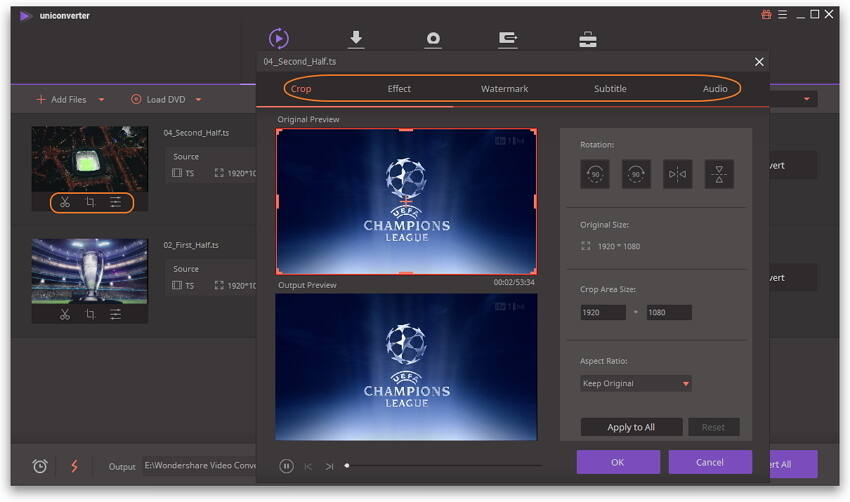Pause the preview playback
The height and width of the screenshot is (502, 850).
coord(286,466)
